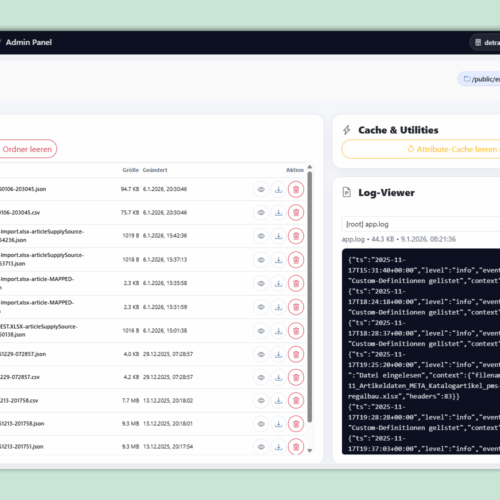Sort by the Größe column header
The width and height of the screenshot is (500, 500).
click(x=130, y=170)
